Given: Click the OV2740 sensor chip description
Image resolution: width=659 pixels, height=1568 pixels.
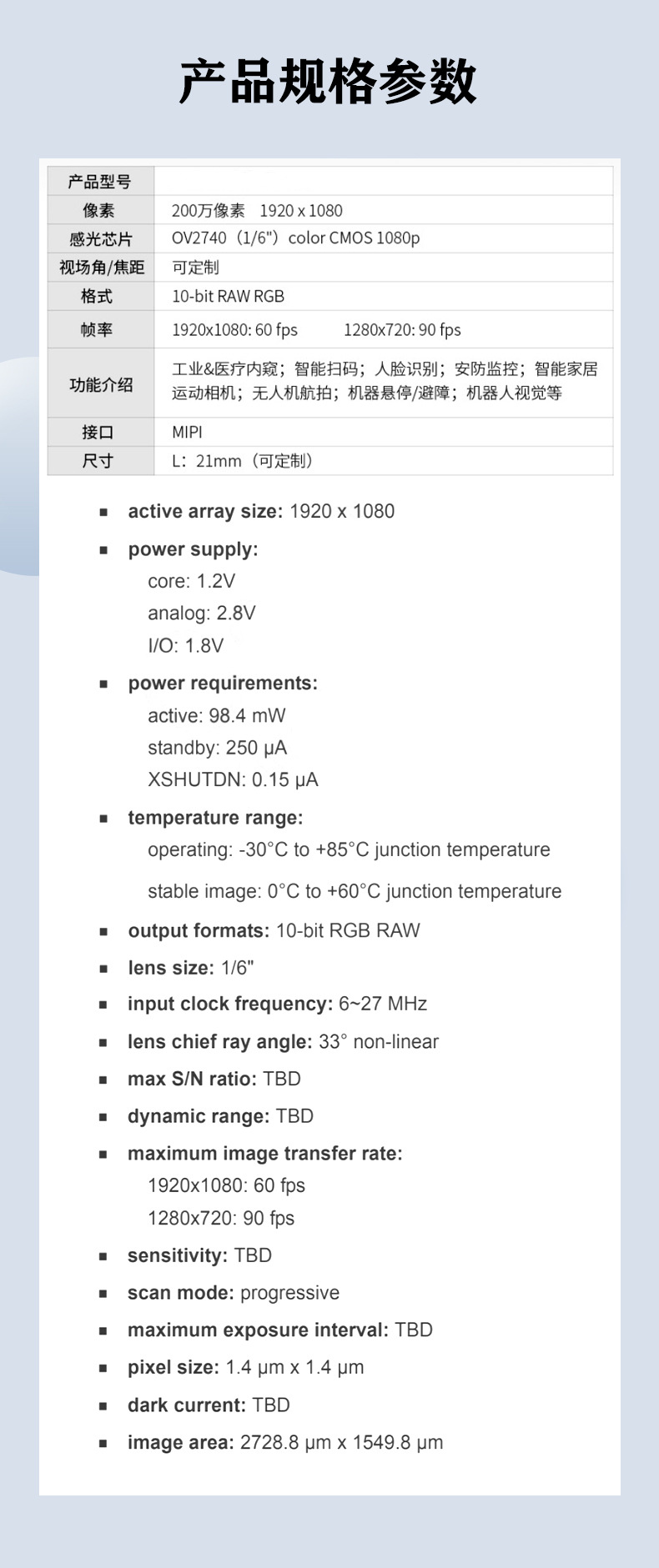Looking at the screenshot, I should [295, 238].
